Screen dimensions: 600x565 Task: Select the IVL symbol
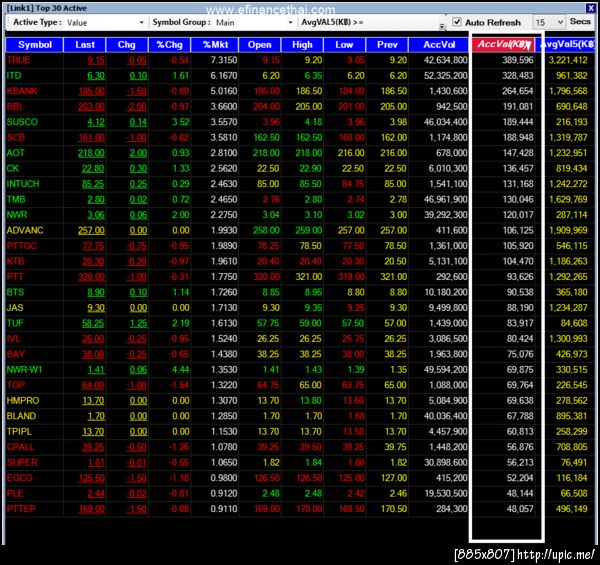[x=13, y=339]
